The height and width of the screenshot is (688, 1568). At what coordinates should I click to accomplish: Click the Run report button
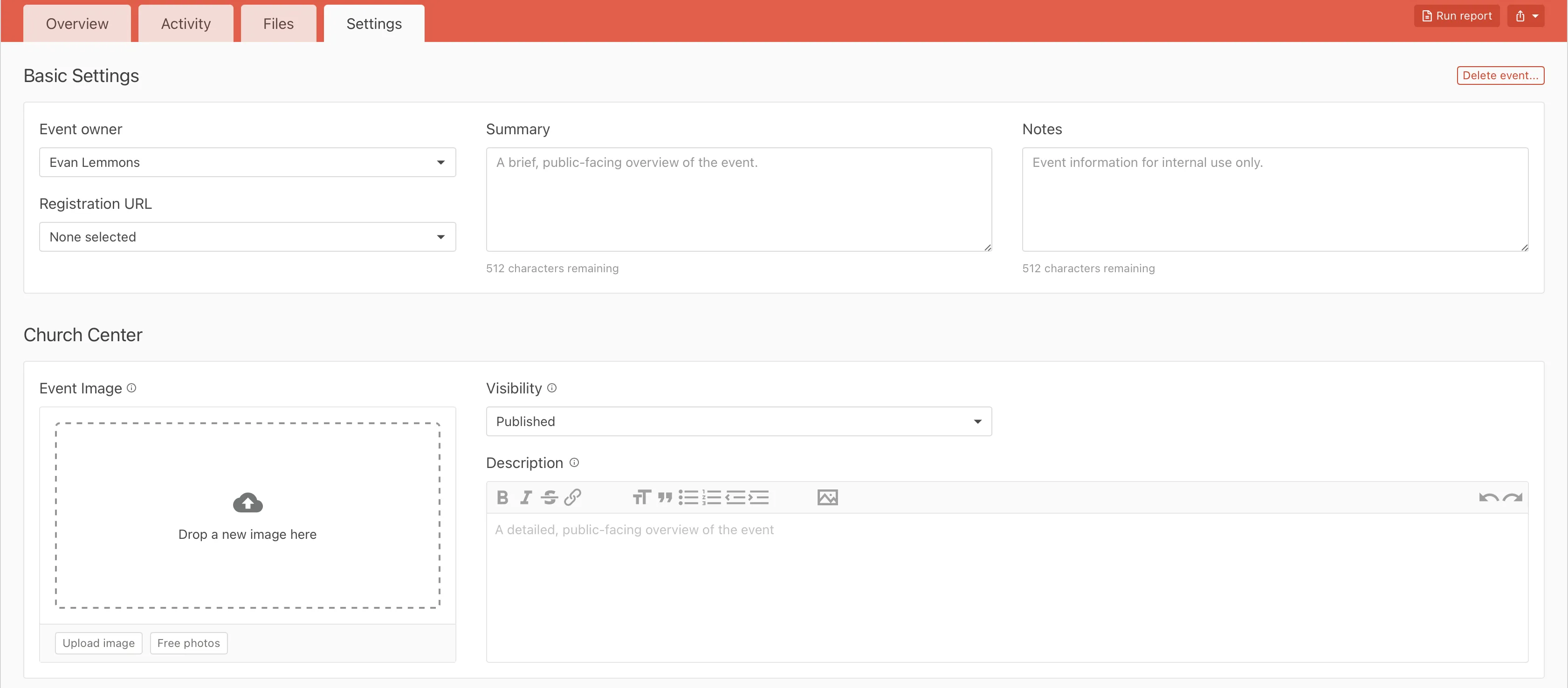point(1456,15)
